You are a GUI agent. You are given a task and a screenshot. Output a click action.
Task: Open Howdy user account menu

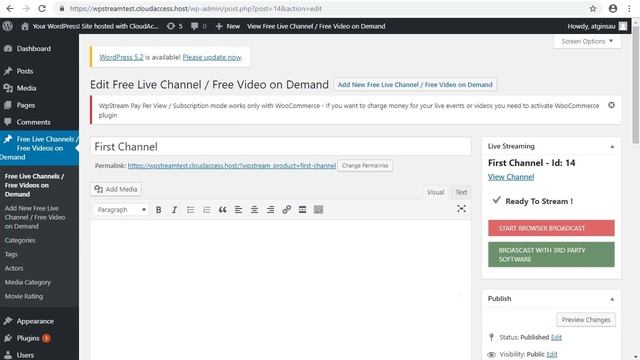[597, 26]
